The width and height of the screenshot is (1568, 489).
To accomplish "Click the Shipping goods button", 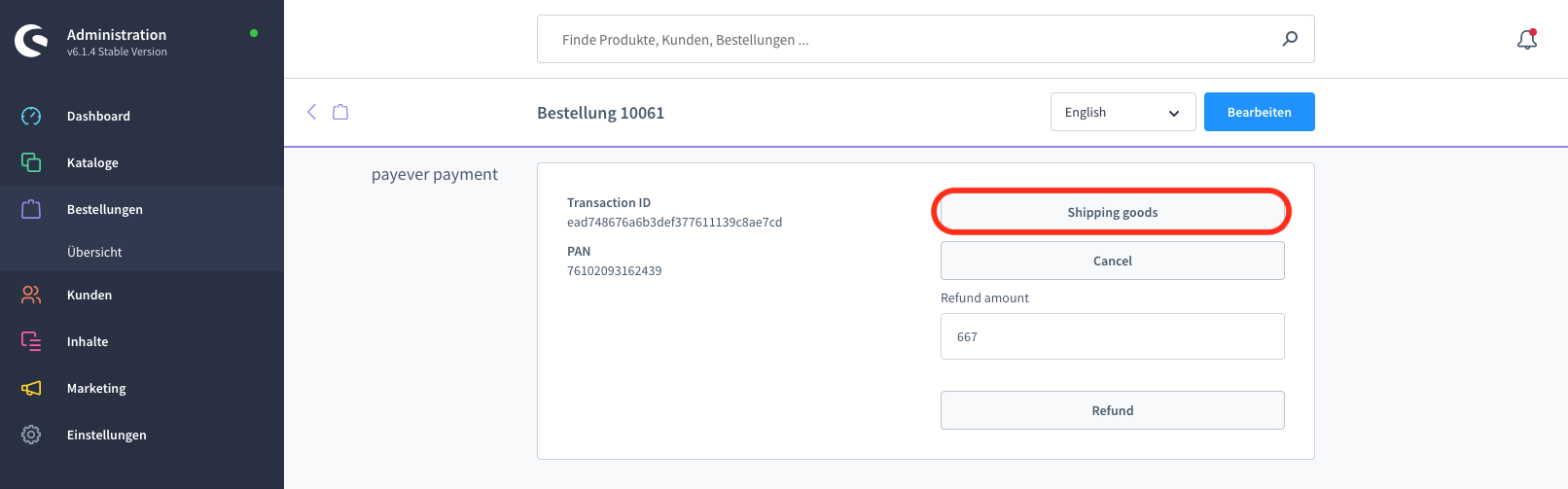I will click(x=1113, y=212).
